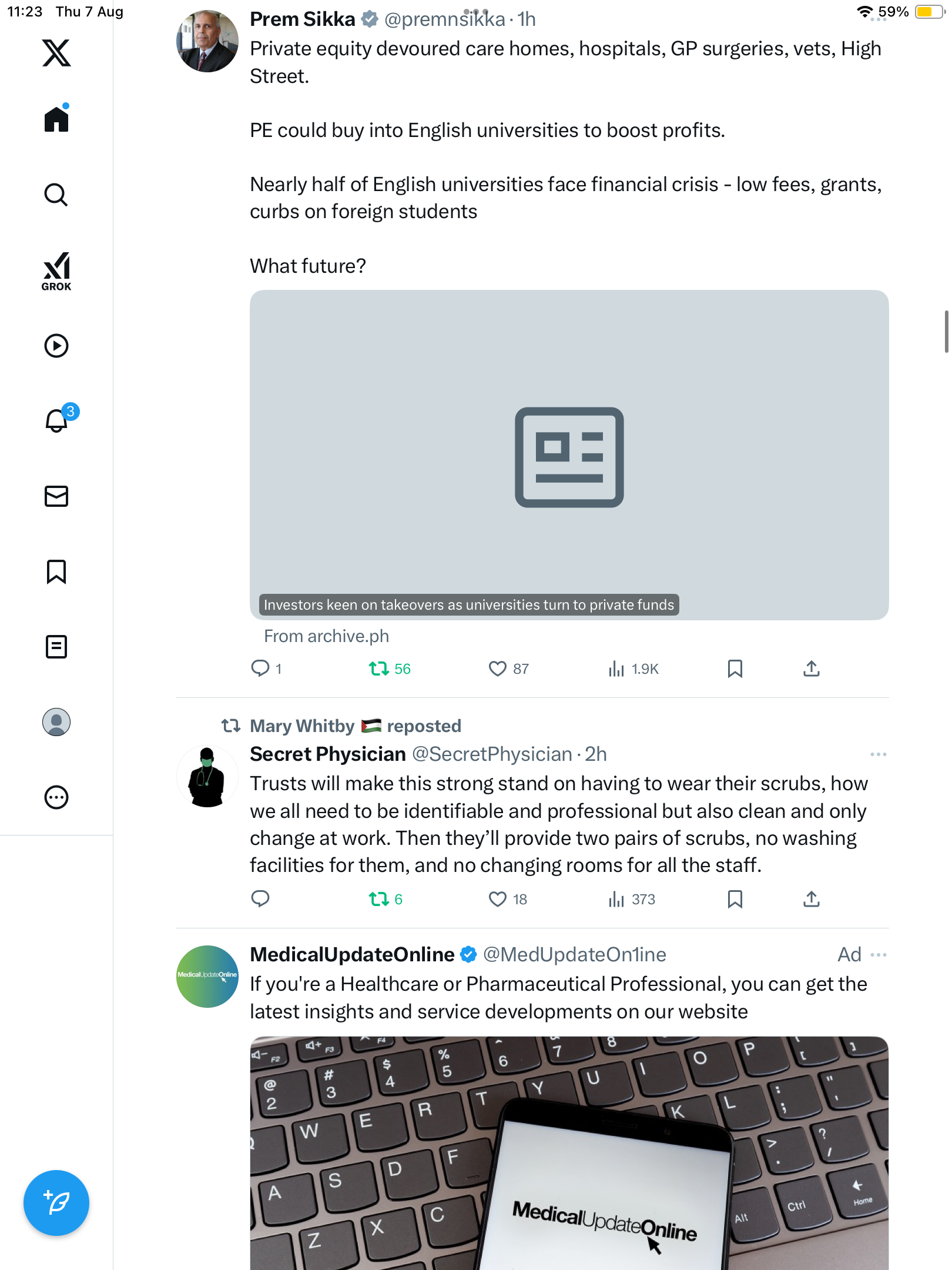The image size is (952, 1270).
Task: Click the compose new post button
Action: coord(56,1202)
